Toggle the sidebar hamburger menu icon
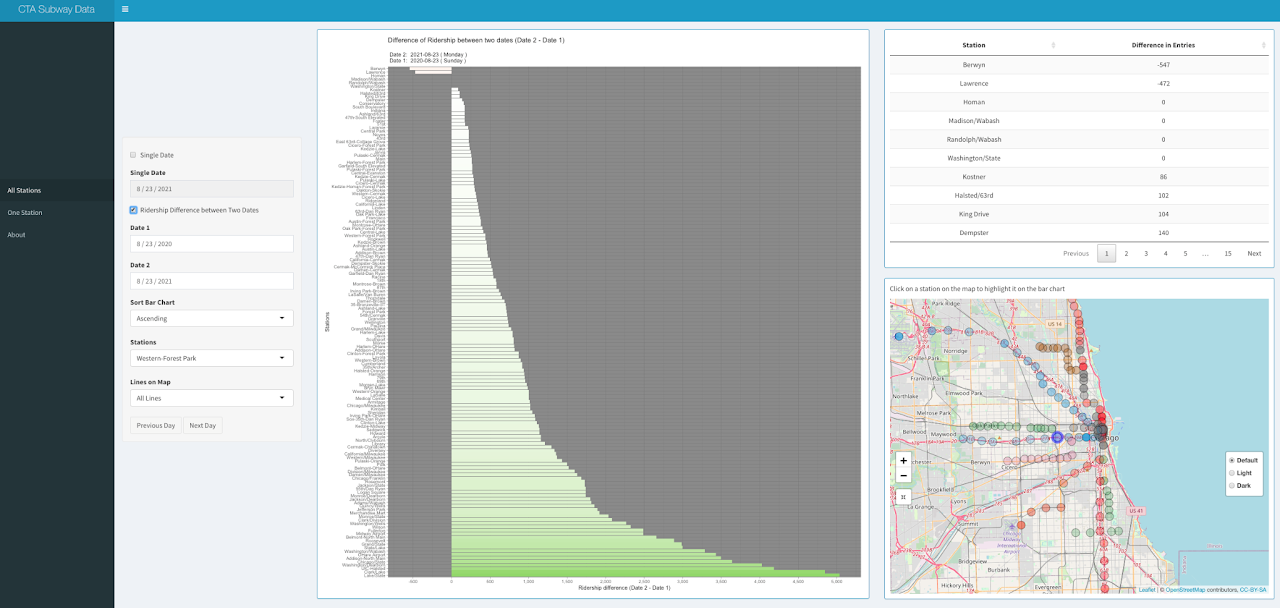 click(125, 9)
